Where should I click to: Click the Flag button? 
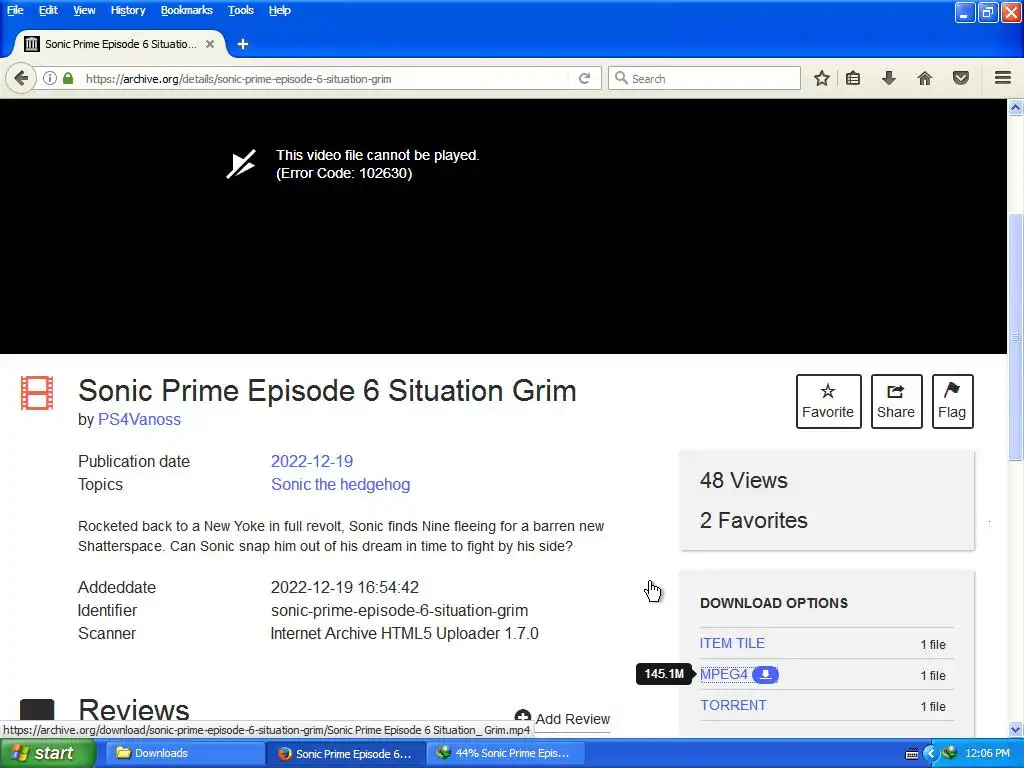(x=952, y=401)
